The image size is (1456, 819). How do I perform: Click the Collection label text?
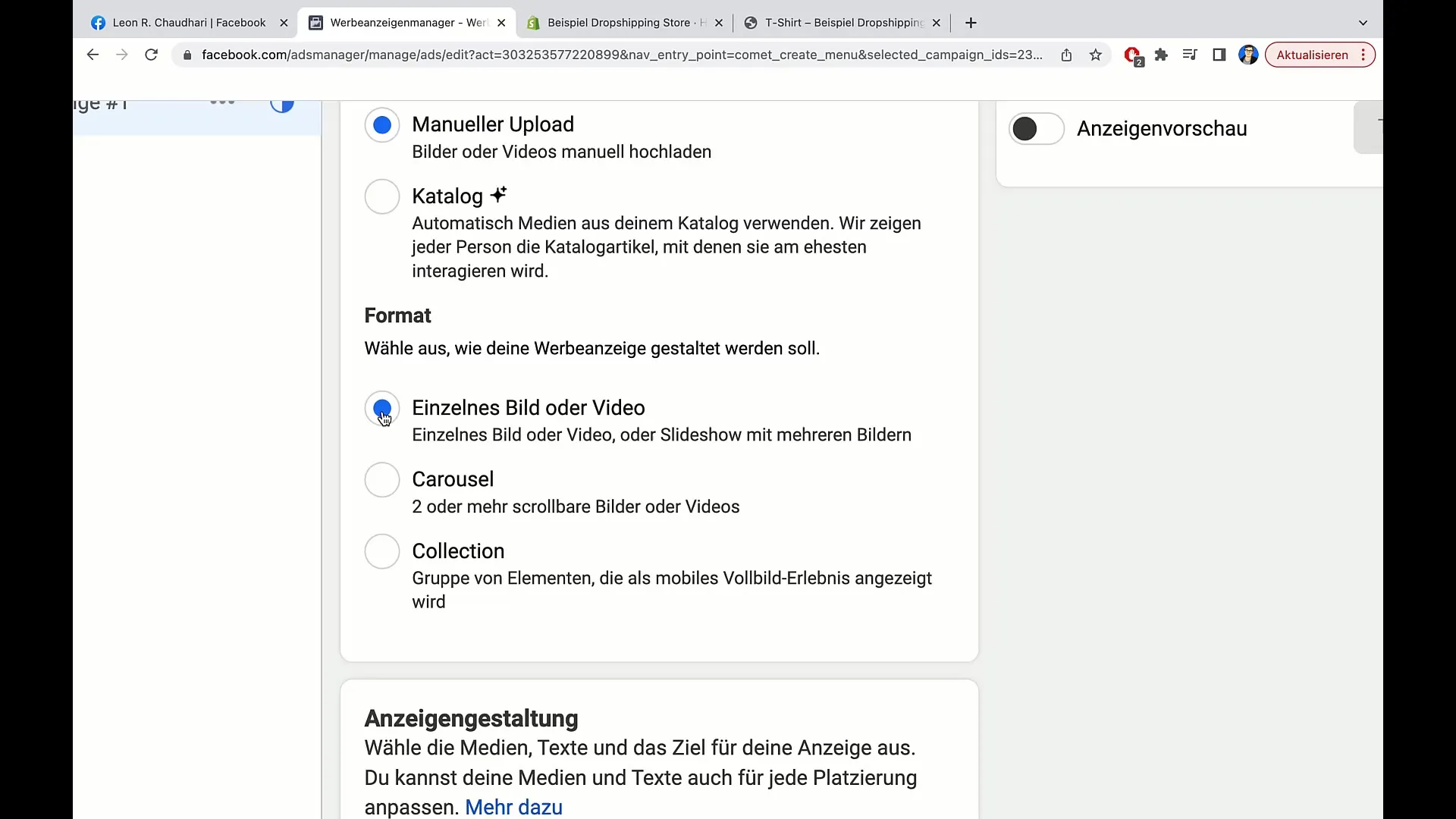pos(458,551)
